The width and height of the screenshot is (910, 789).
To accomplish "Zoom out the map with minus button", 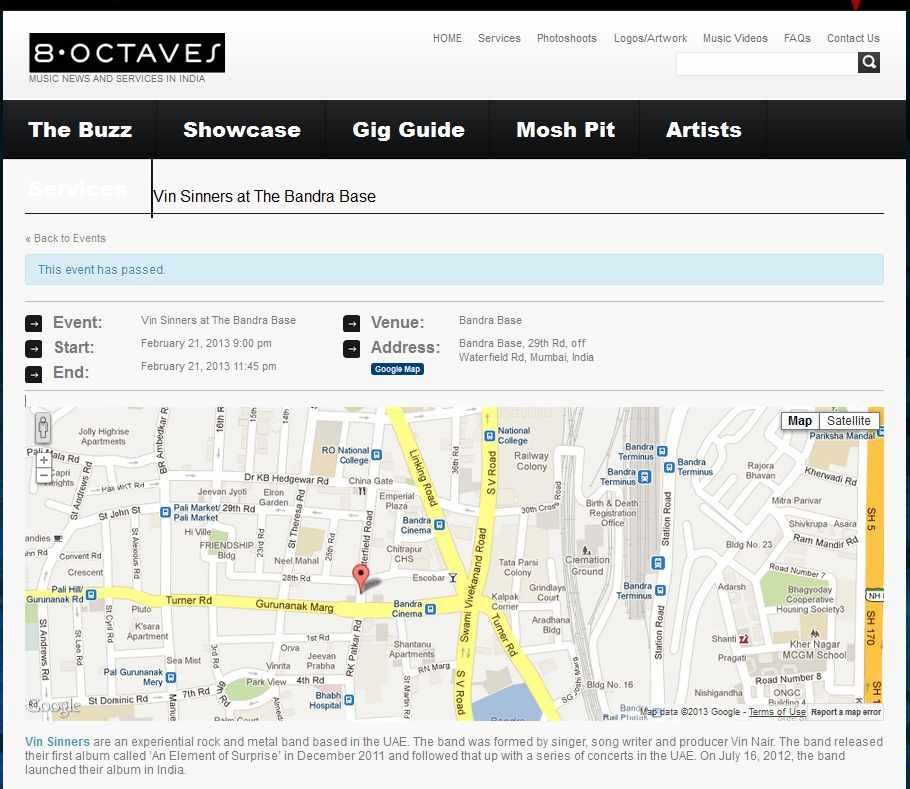I will coord(43,475).
